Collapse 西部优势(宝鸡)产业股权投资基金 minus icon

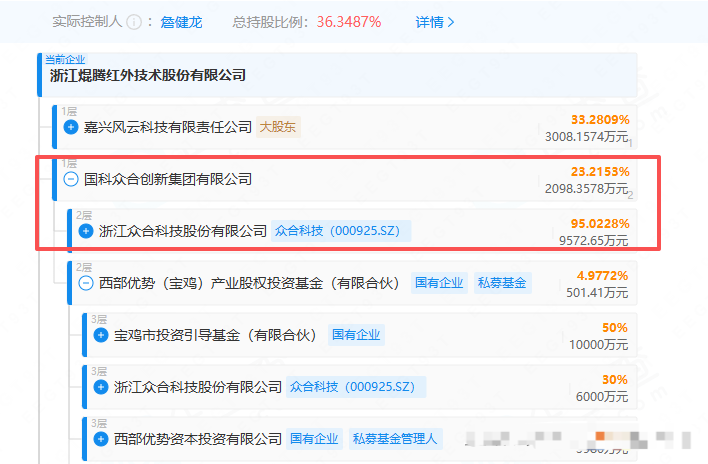[86, 283]
